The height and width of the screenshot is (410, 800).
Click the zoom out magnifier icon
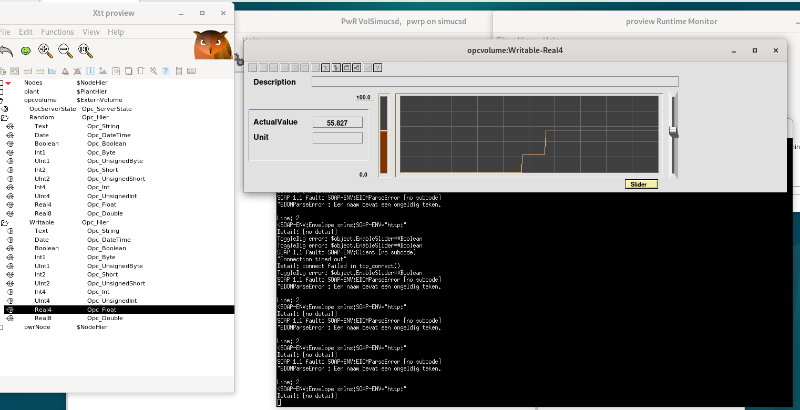pos(65,50)
